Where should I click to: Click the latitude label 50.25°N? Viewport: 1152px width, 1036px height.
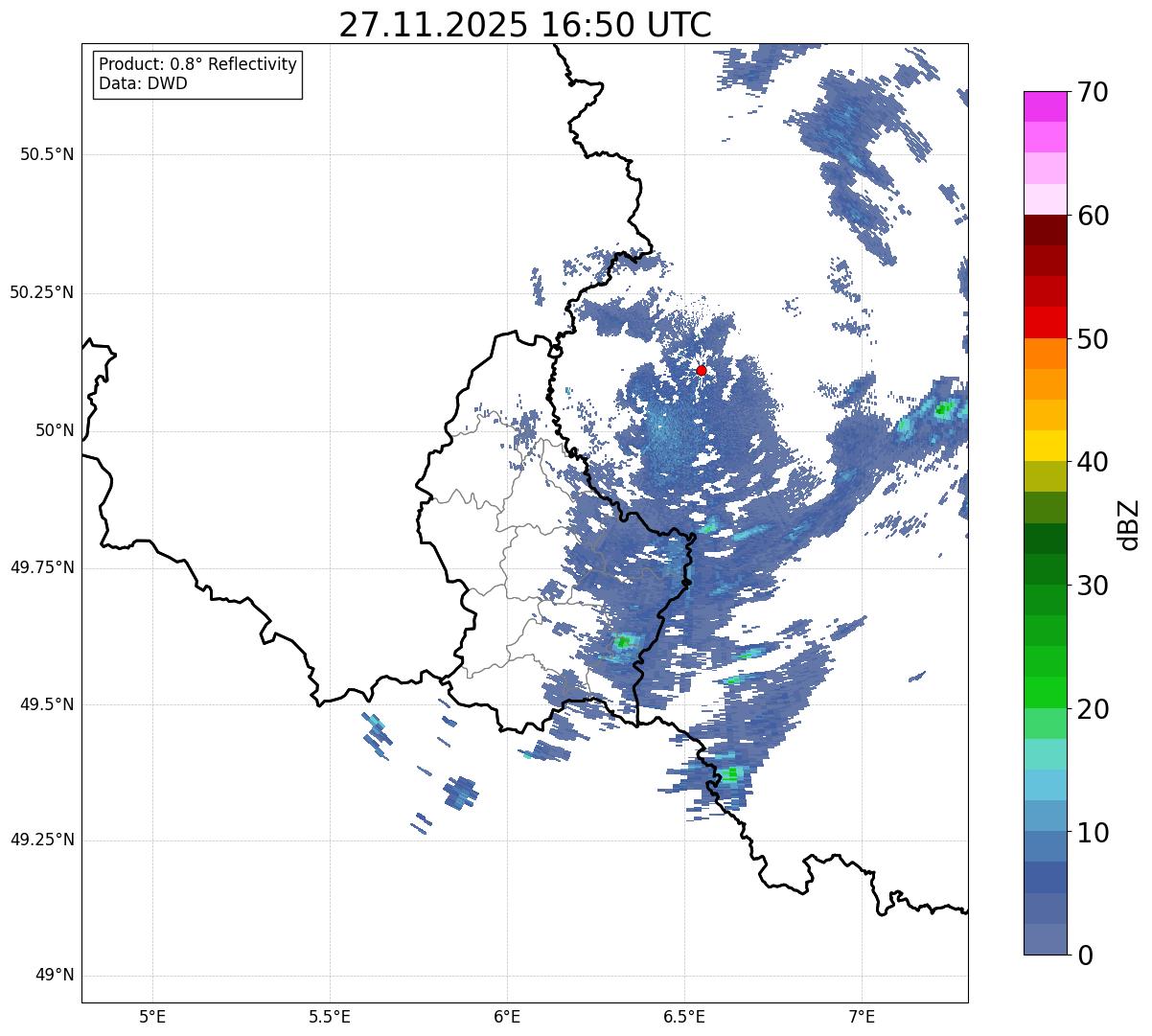(42, 292)
